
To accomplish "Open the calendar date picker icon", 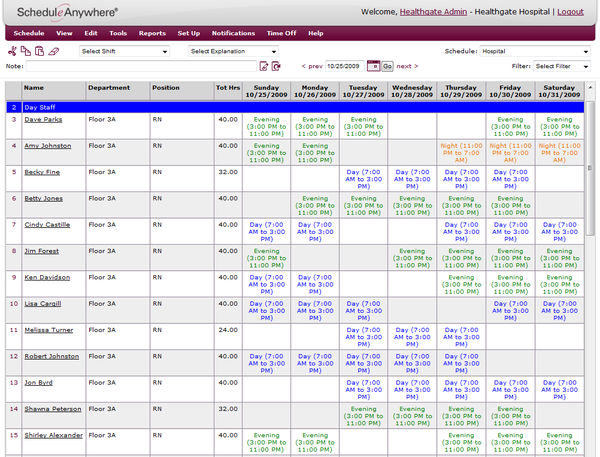I will [373, 66].
